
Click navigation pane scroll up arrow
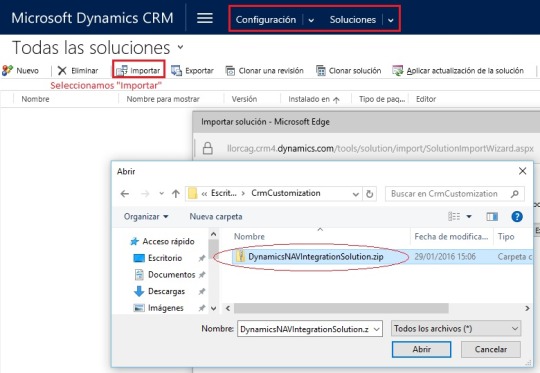click(214, 234)
